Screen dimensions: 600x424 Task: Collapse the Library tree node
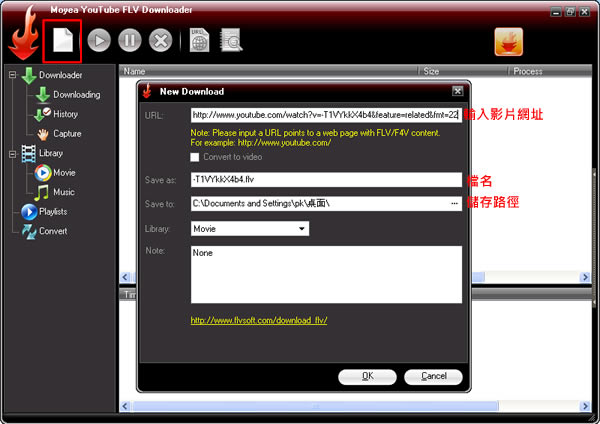(x=13, y=154)
